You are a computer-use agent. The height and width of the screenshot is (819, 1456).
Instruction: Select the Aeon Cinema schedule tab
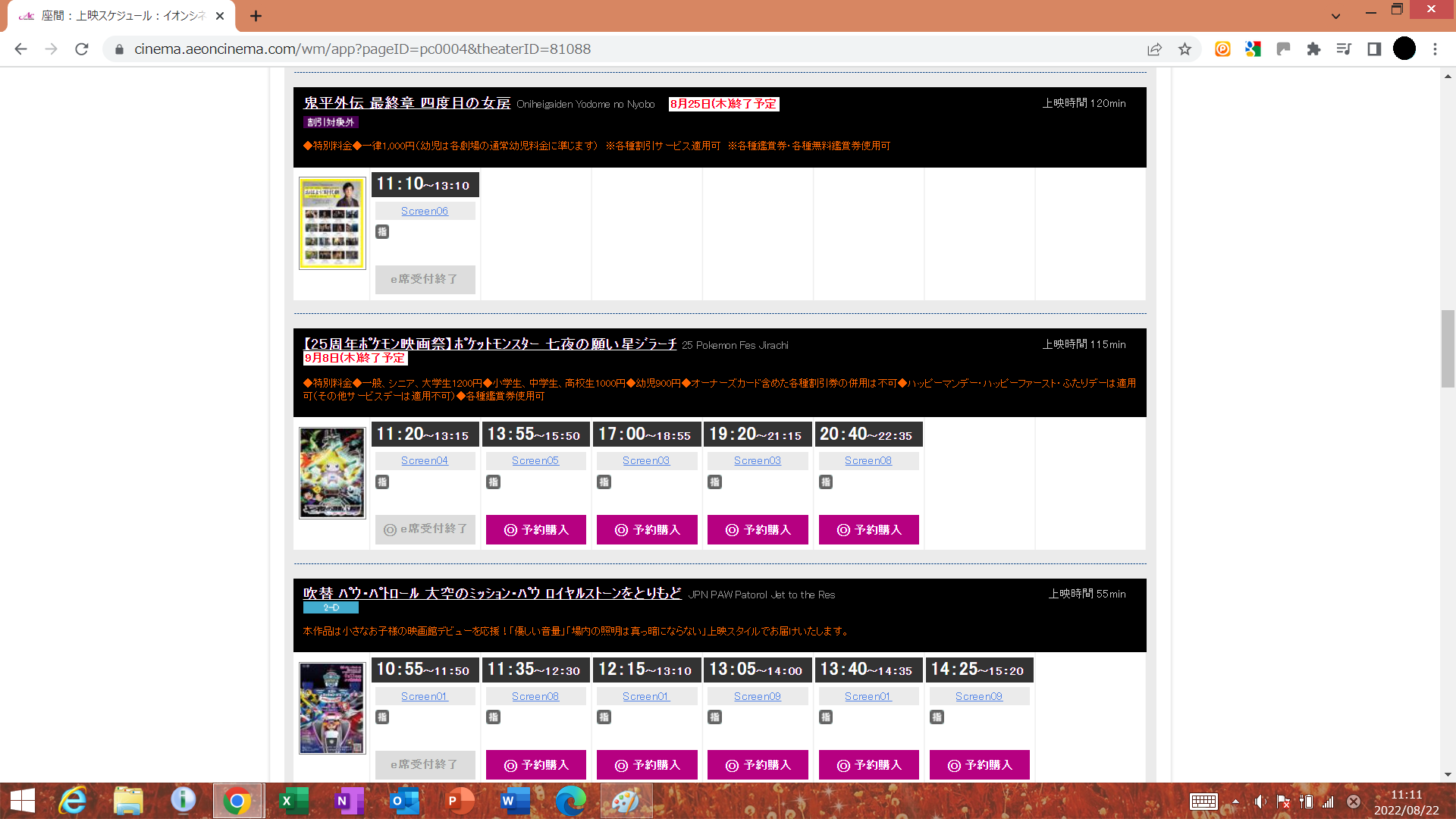(121, 16)
